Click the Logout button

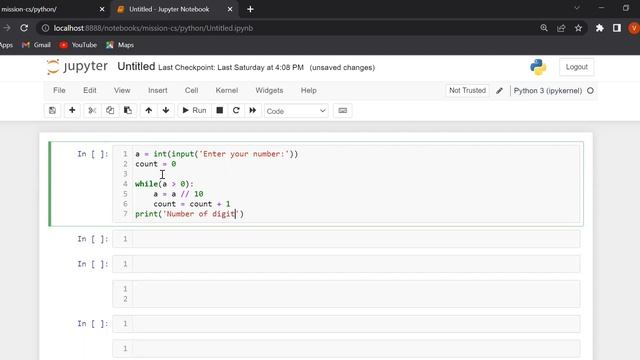576,67
